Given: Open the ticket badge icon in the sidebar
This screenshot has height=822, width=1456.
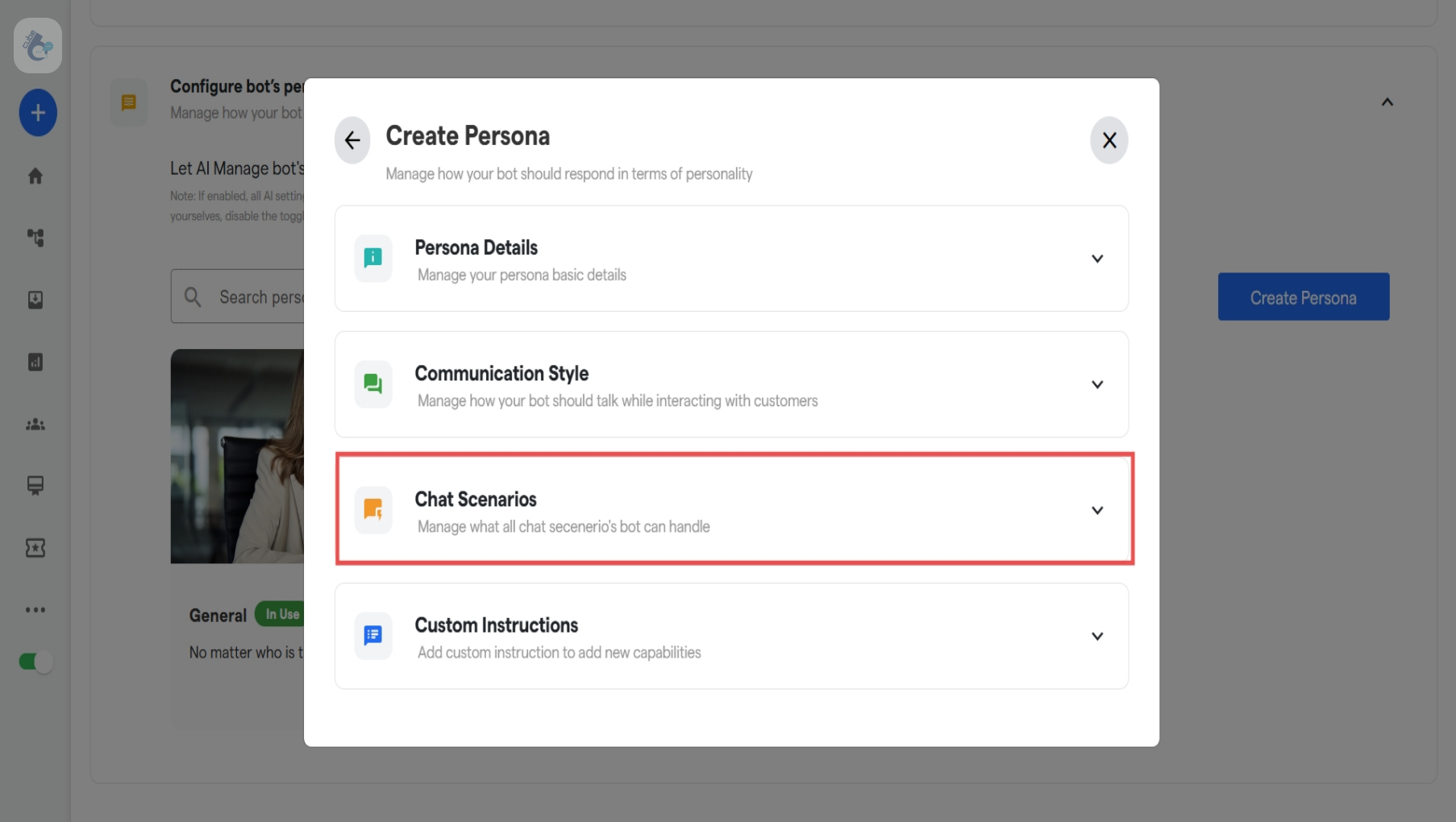Looking at the screenshot, I should [x=35, y=548].
